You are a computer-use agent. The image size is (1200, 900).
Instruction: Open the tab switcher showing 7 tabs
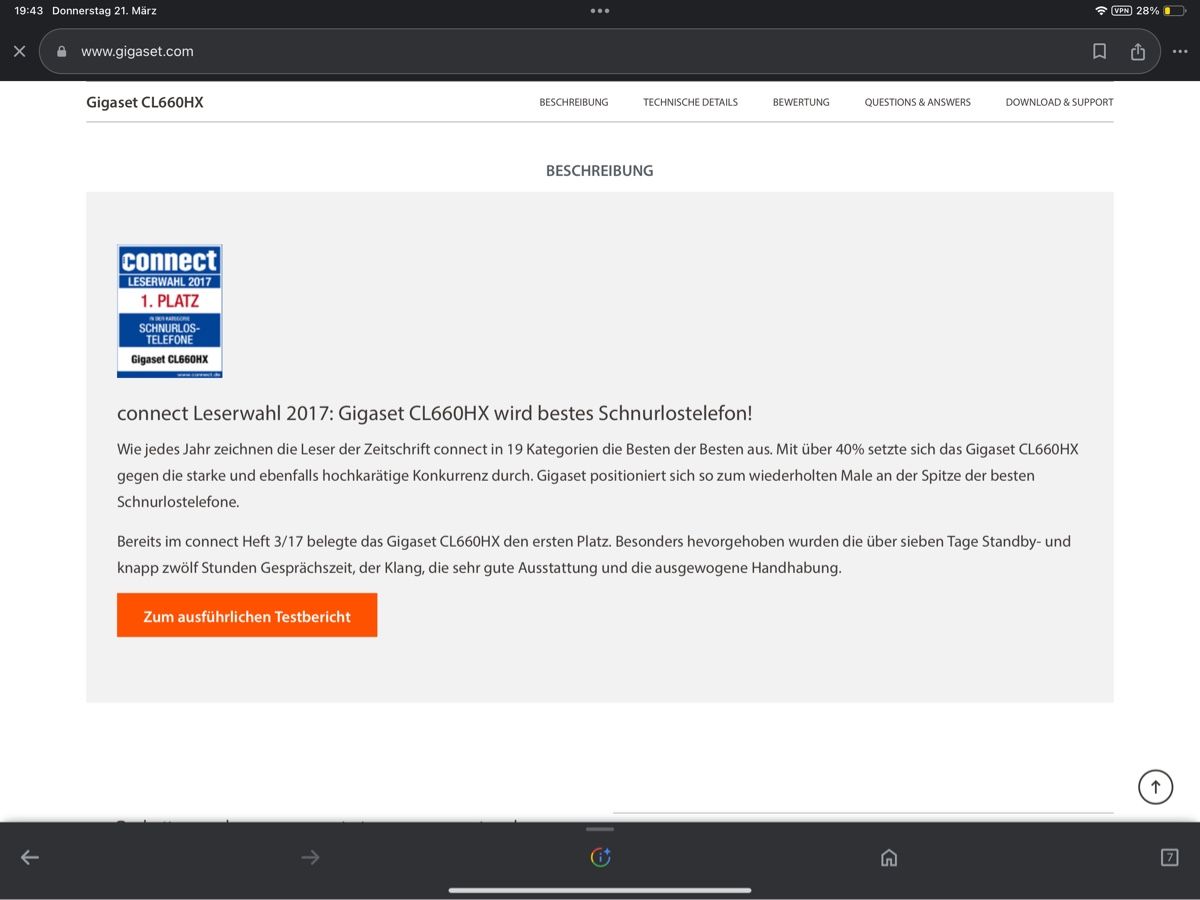(1169, 857)
